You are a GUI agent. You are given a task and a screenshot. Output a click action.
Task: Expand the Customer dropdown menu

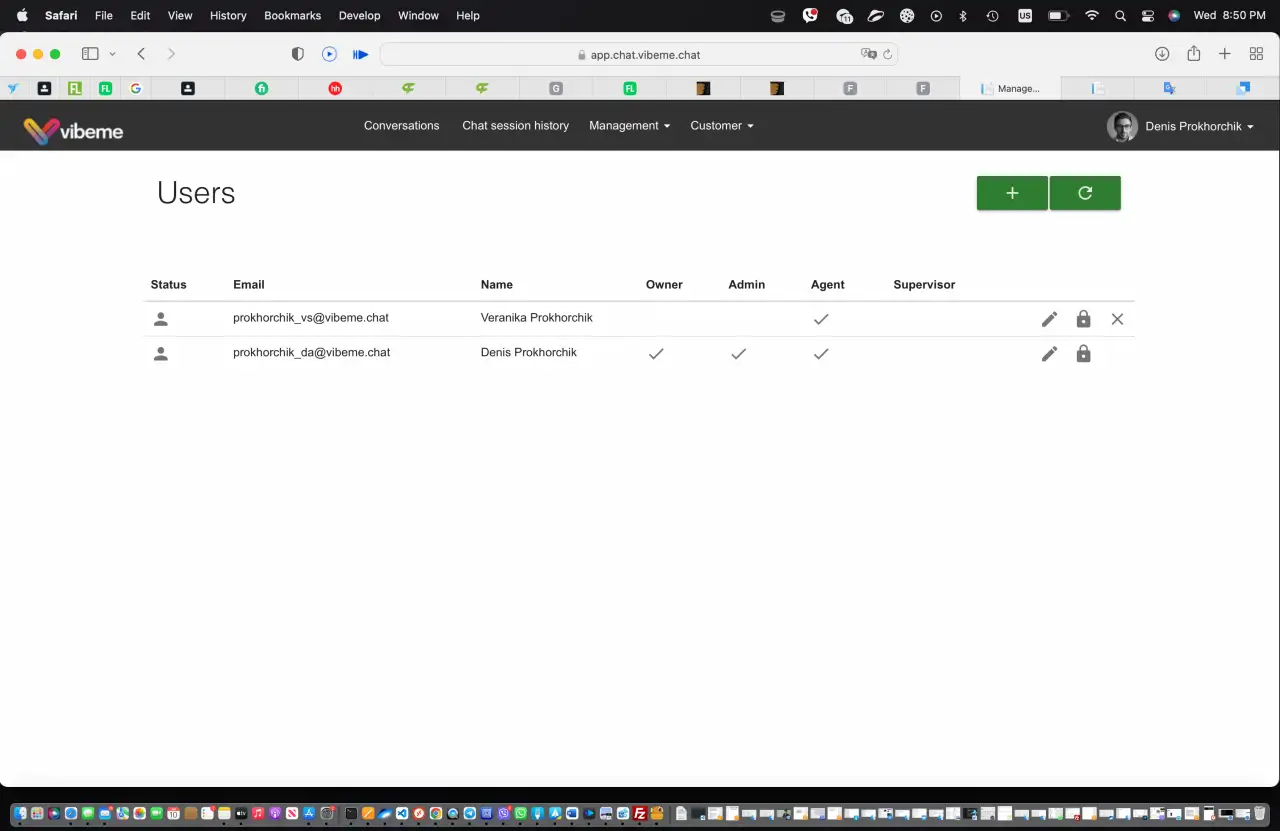coord(722,126)
